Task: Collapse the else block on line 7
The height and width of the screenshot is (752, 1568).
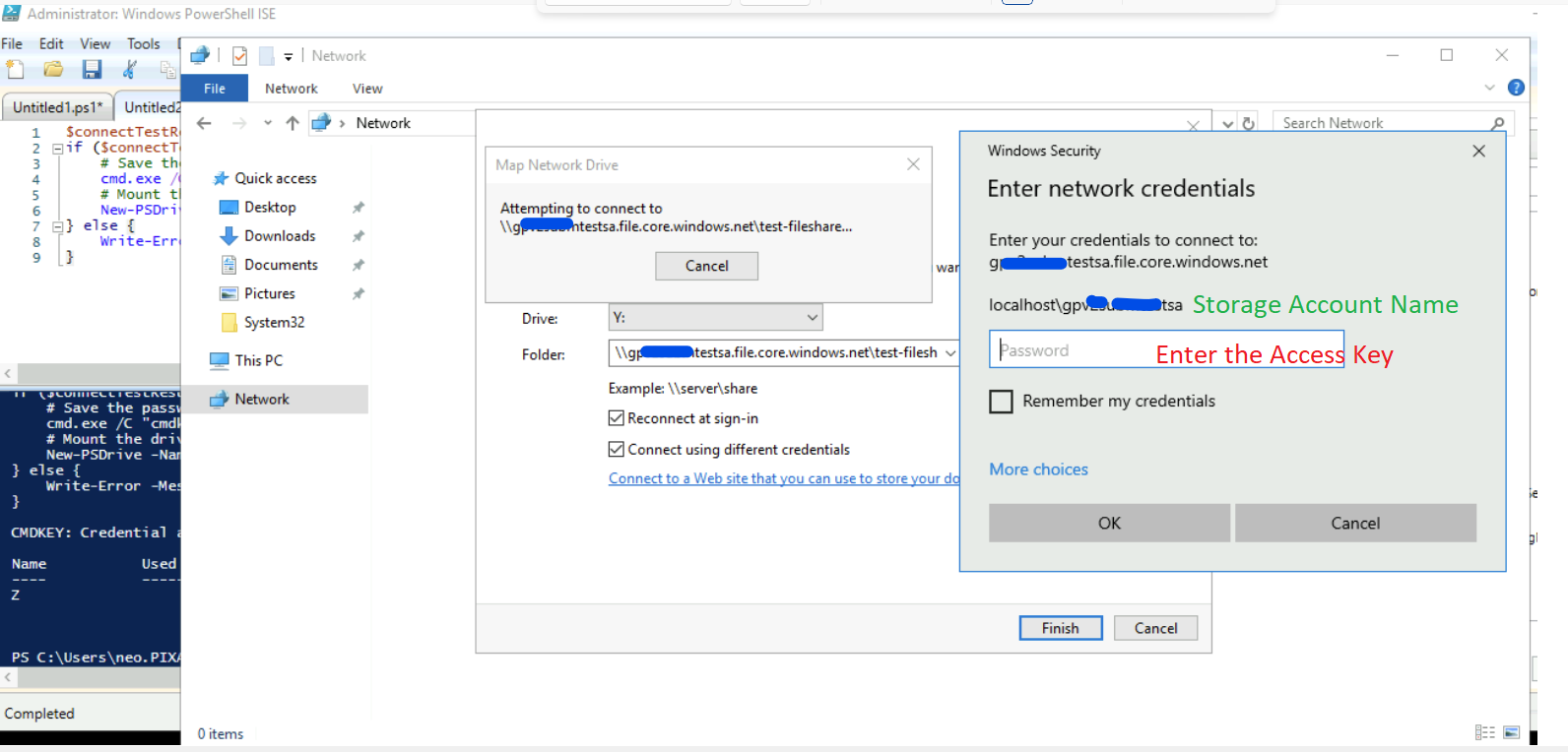Action: (x=57, y=226)
